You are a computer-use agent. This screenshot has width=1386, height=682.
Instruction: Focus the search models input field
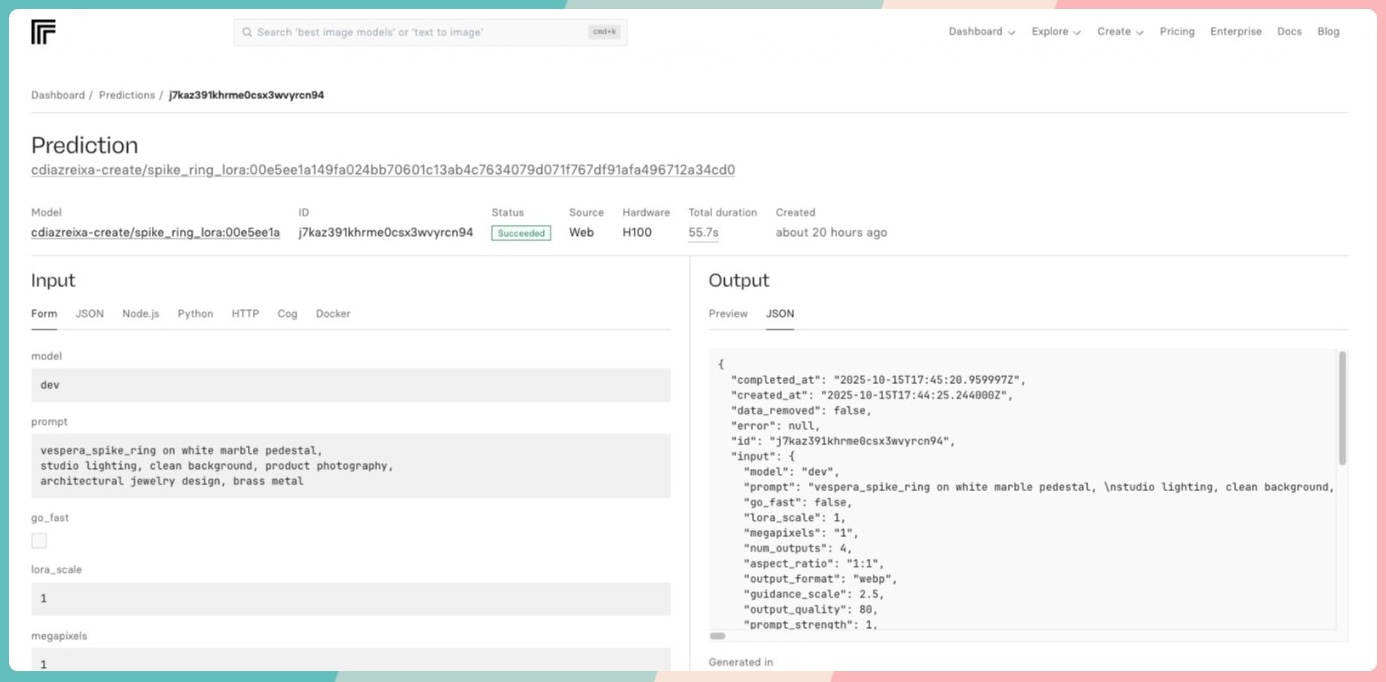420,32
